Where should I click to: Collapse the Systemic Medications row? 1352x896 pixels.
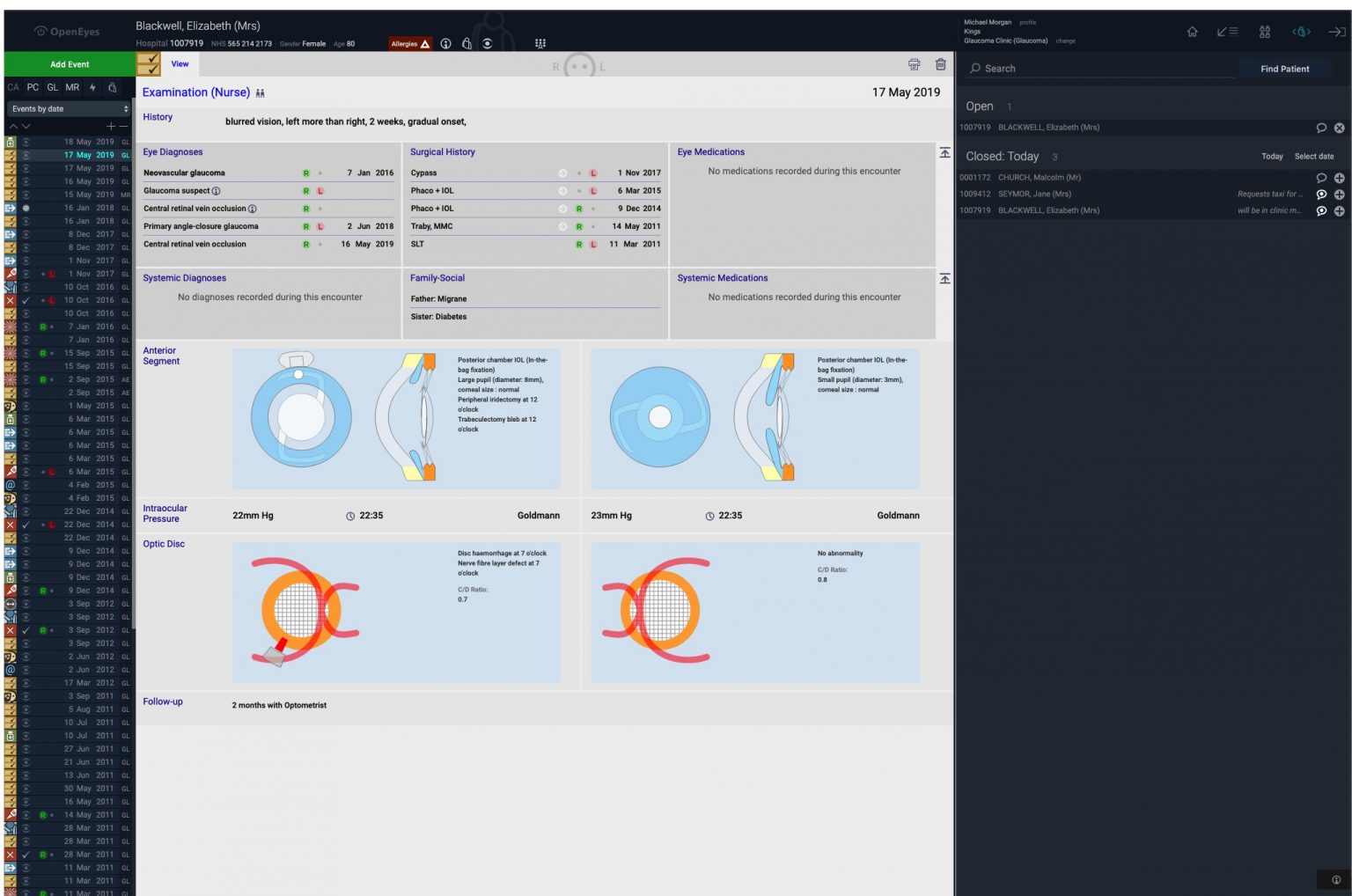(x=944, y=279)
